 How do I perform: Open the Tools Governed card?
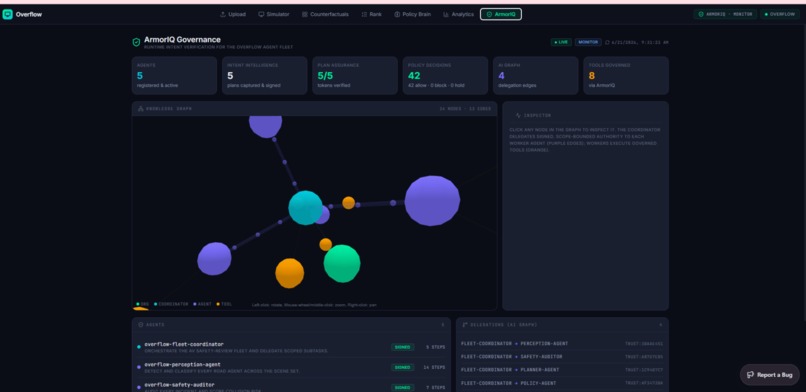(x=626, y=76)
